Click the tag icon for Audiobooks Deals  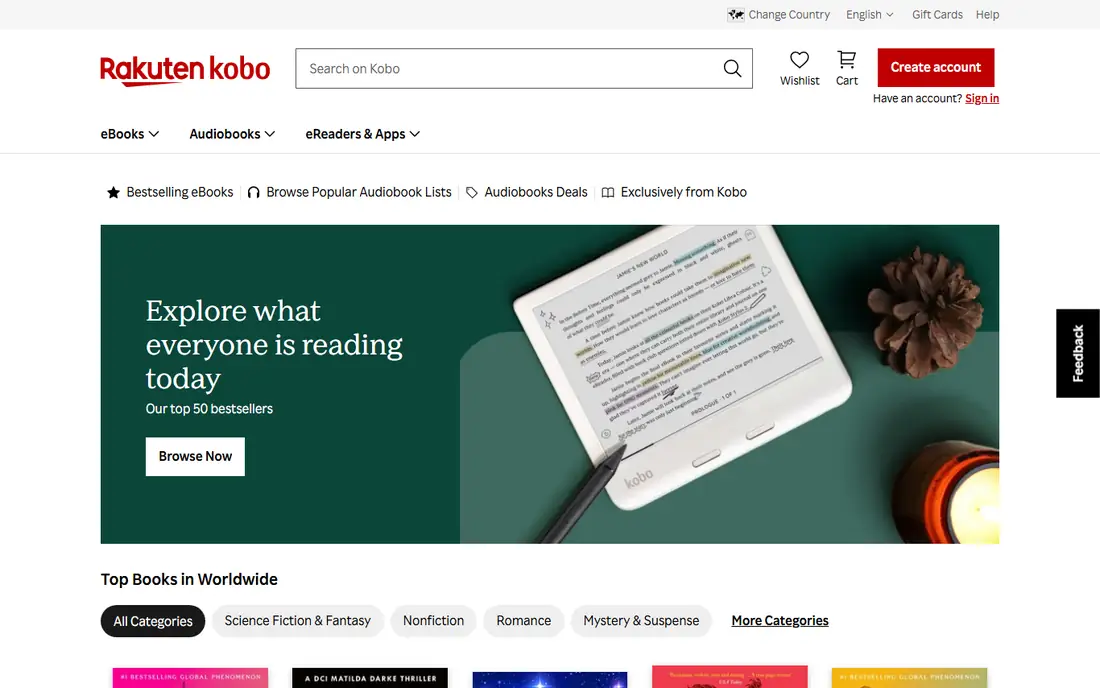(x=471, y=192)
